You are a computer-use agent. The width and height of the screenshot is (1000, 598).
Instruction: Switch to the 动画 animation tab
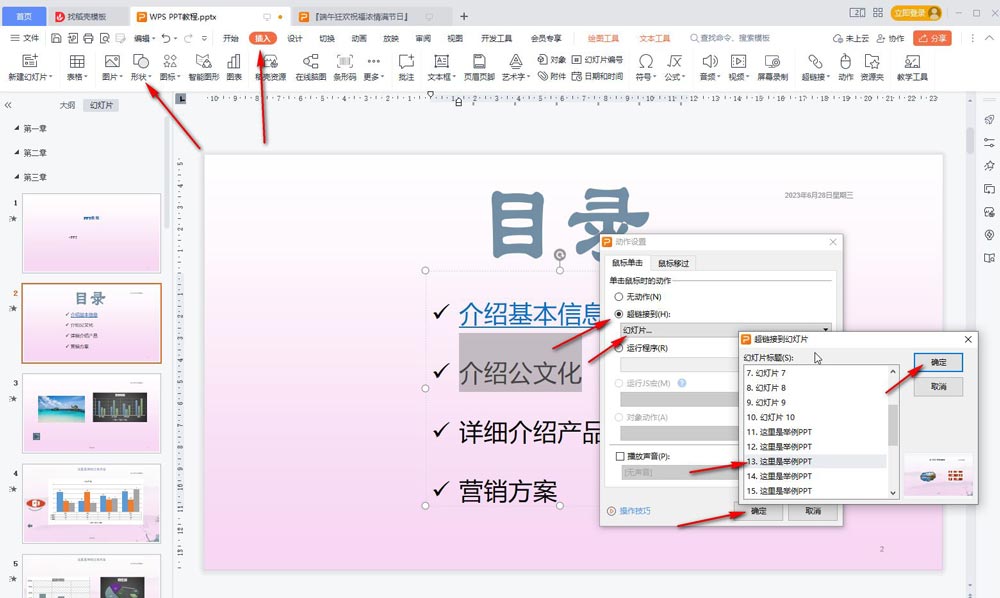pos(358,38)
